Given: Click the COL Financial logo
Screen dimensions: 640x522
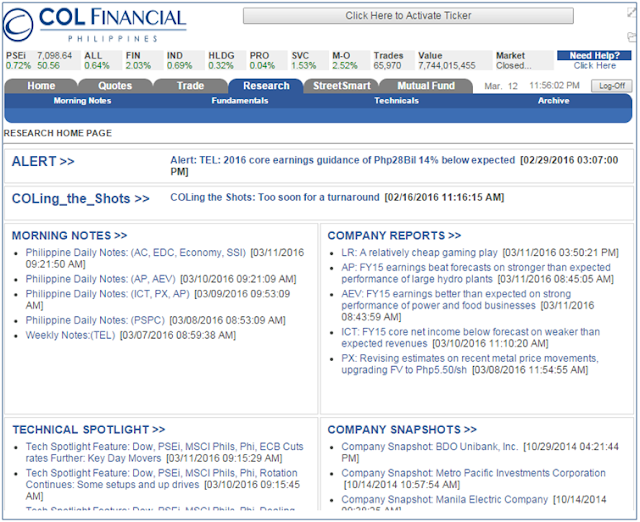Looking at the screenshot, I should (95, 24).
